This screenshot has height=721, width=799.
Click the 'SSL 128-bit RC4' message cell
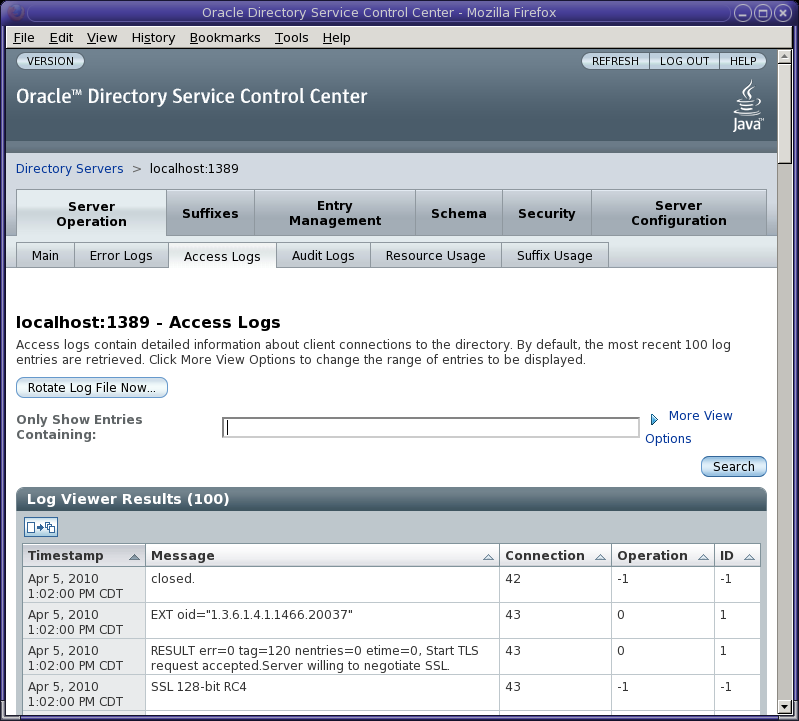click(322, 693)
